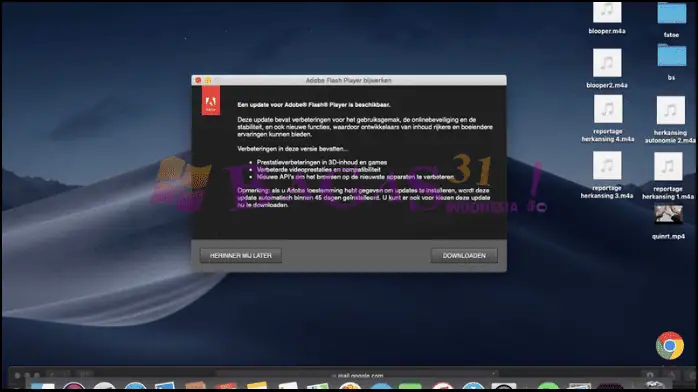Open the Google Chrome icon on desktop
Image resolution: width=698 pixels, height=392 pixels.
pos(670,345)
